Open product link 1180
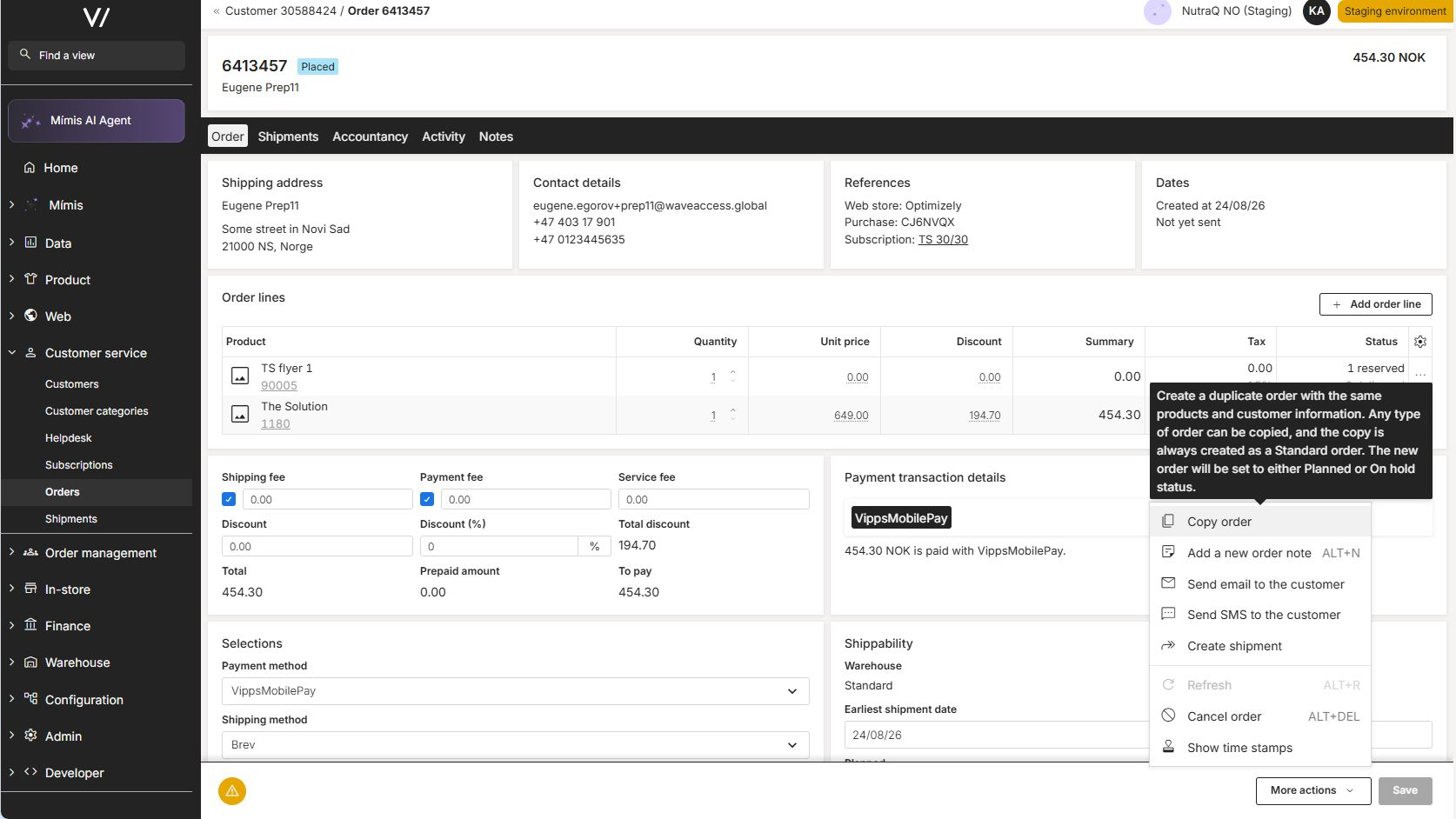Screen dimensions: 1456x819 276,424
